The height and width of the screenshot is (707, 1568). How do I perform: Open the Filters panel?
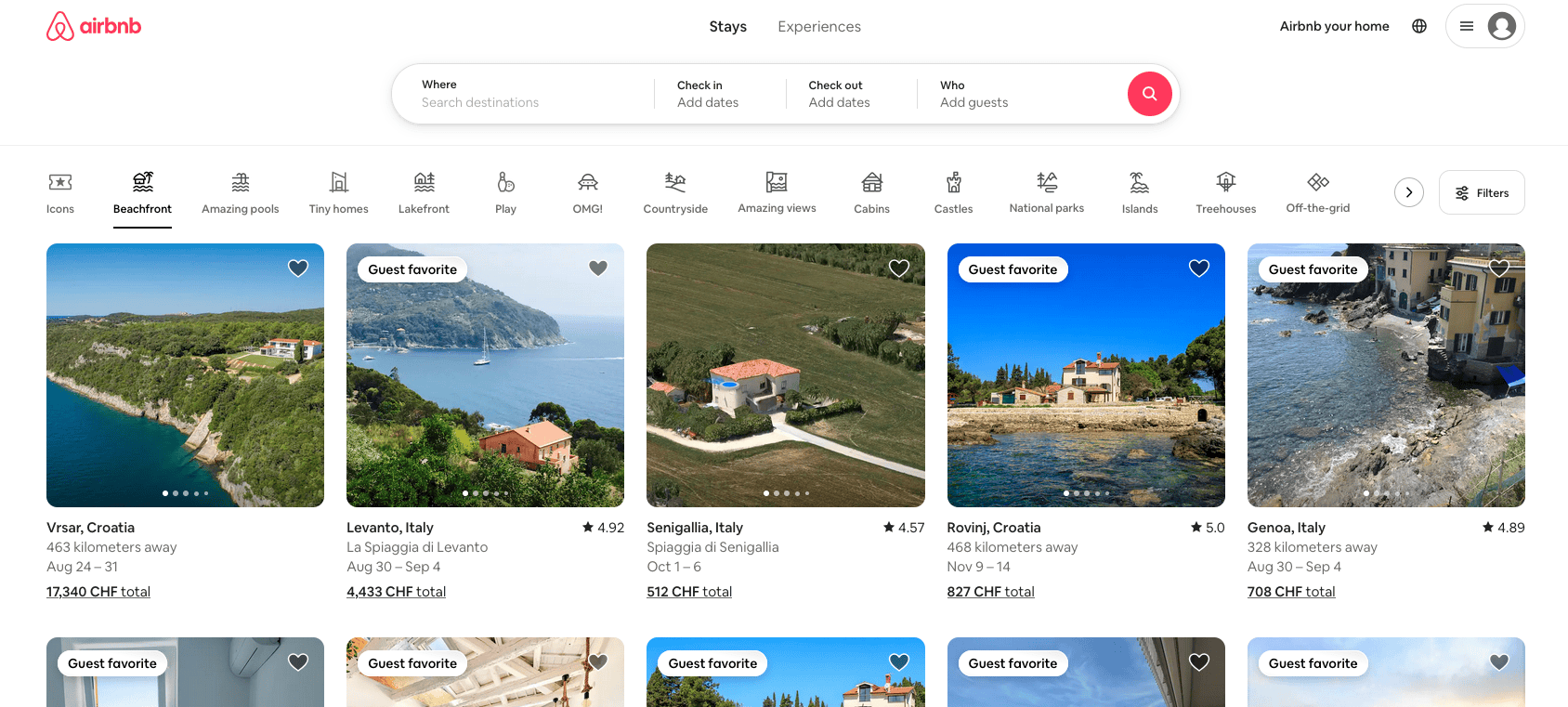1482,192
